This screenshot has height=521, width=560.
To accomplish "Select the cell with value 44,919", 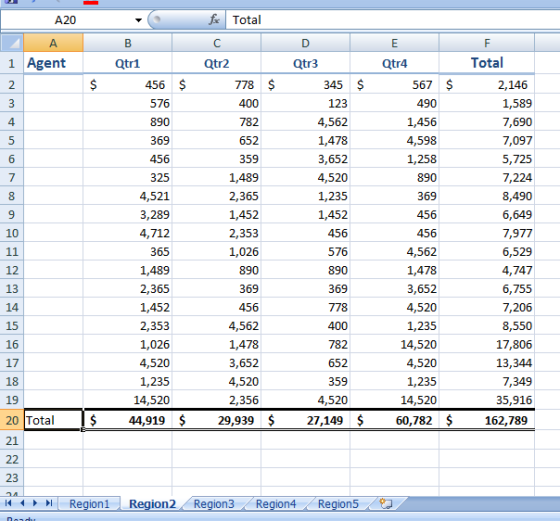I will (128, 420).
